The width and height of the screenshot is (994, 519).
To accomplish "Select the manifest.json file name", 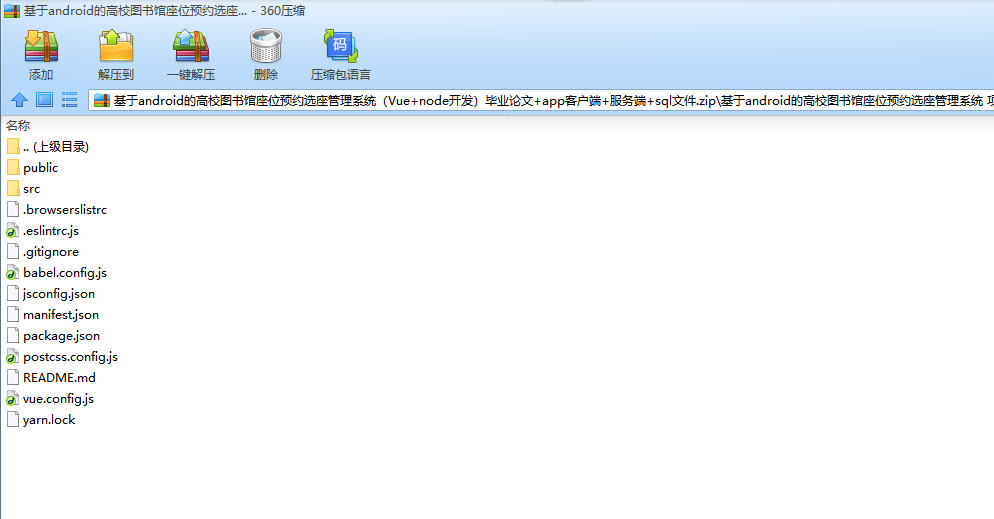I will click(x=61, y=314).
